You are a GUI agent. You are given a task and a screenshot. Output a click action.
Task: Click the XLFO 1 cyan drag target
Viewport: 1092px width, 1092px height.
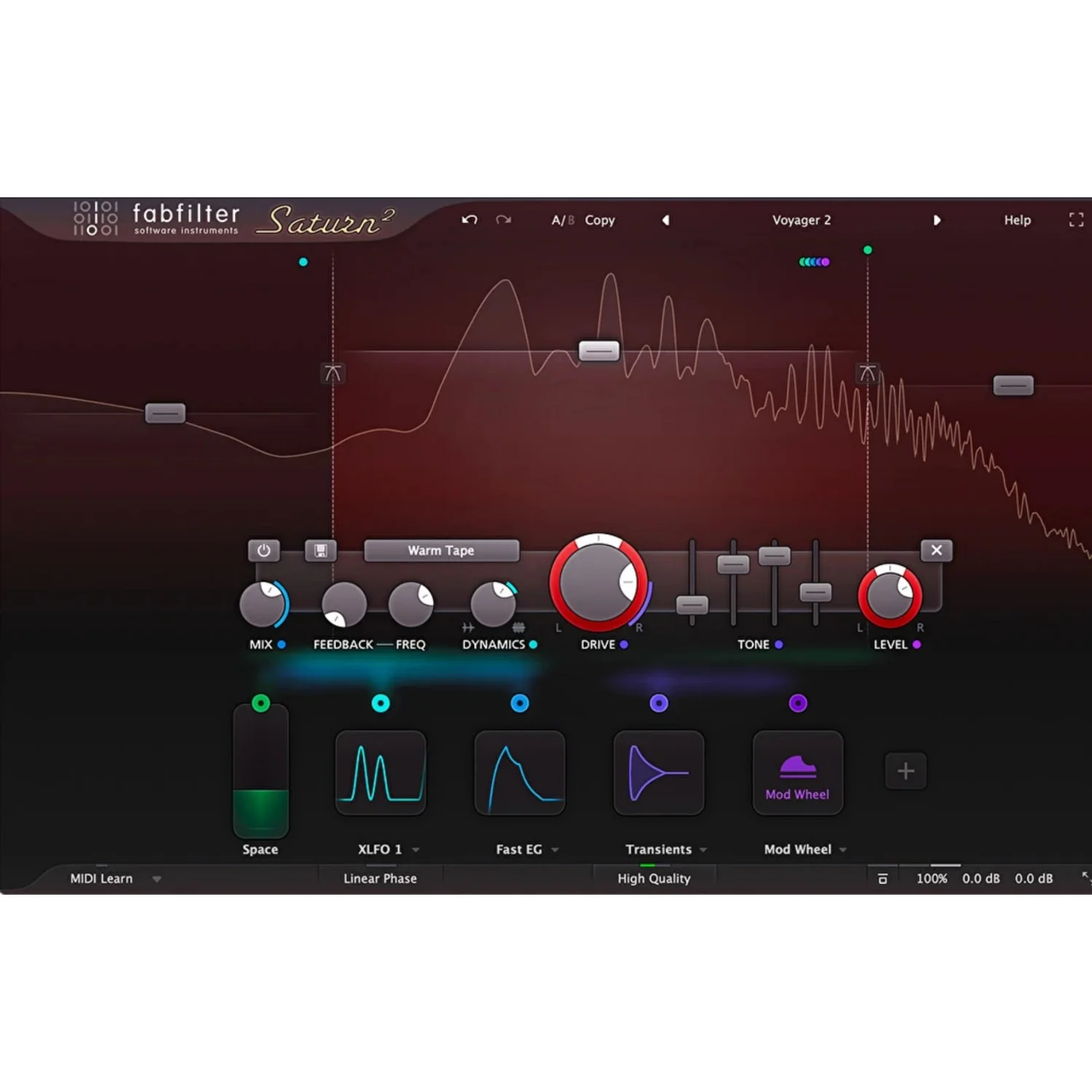(x=381, y=703)
